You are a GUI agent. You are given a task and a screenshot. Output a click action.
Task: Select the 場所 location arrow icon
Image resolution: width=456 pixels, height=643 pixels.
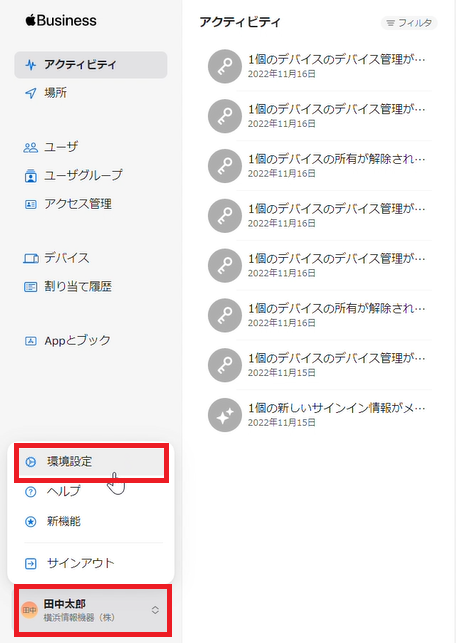click(x=31, y=93)
